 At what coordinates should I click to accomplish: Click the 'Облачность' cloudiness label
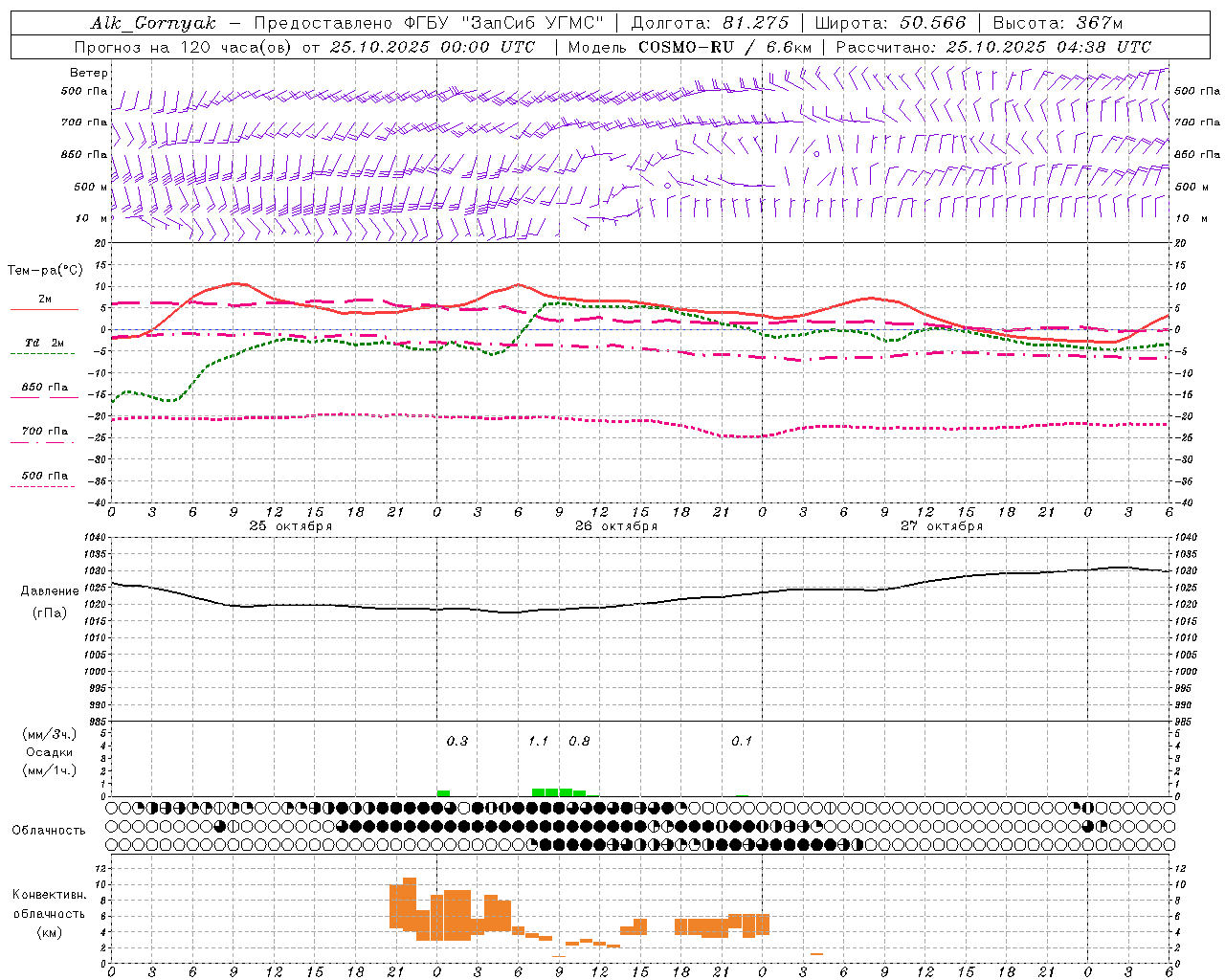click(x=49, y=831)
